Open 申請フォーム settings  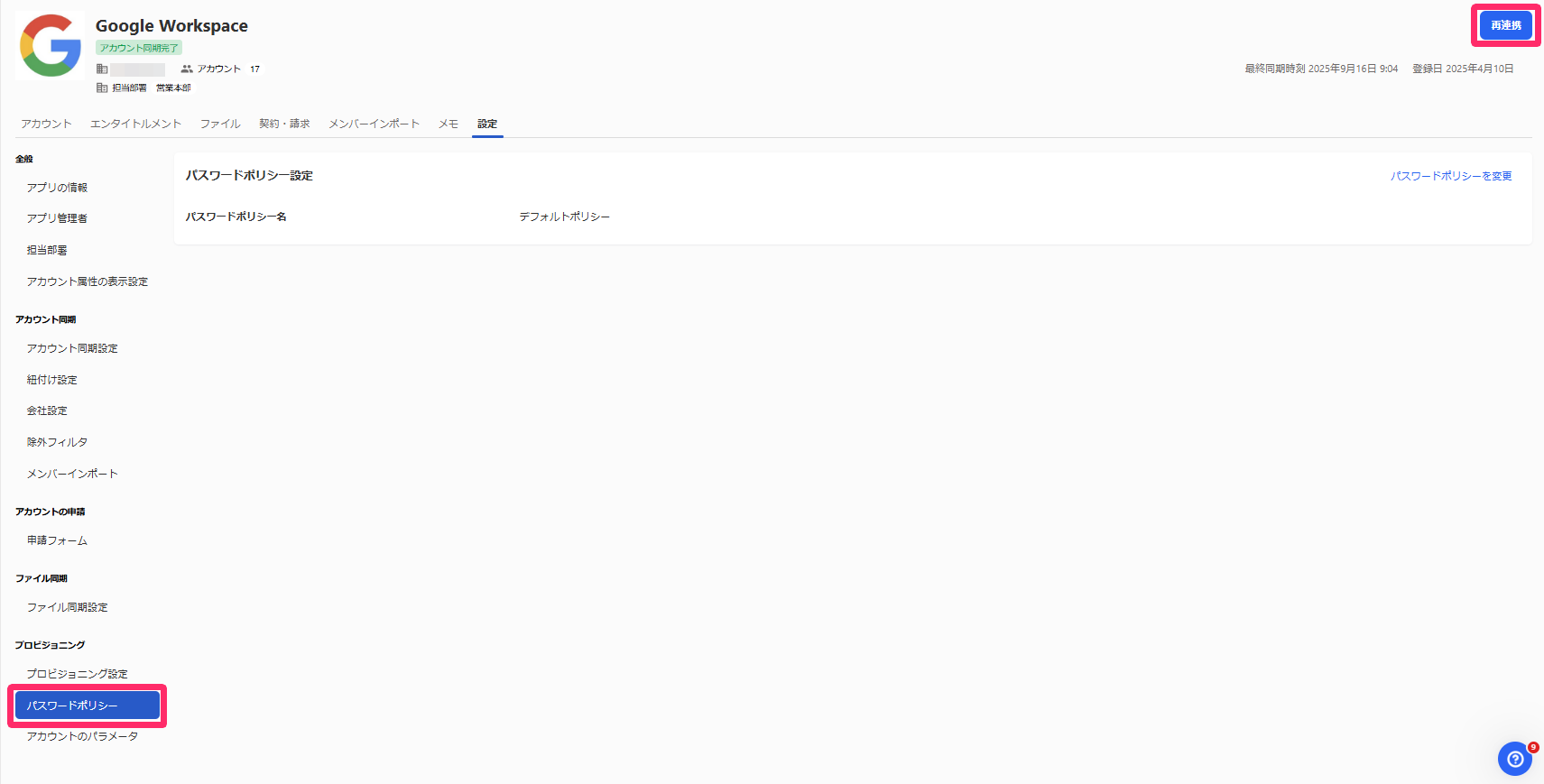[57, 540]
